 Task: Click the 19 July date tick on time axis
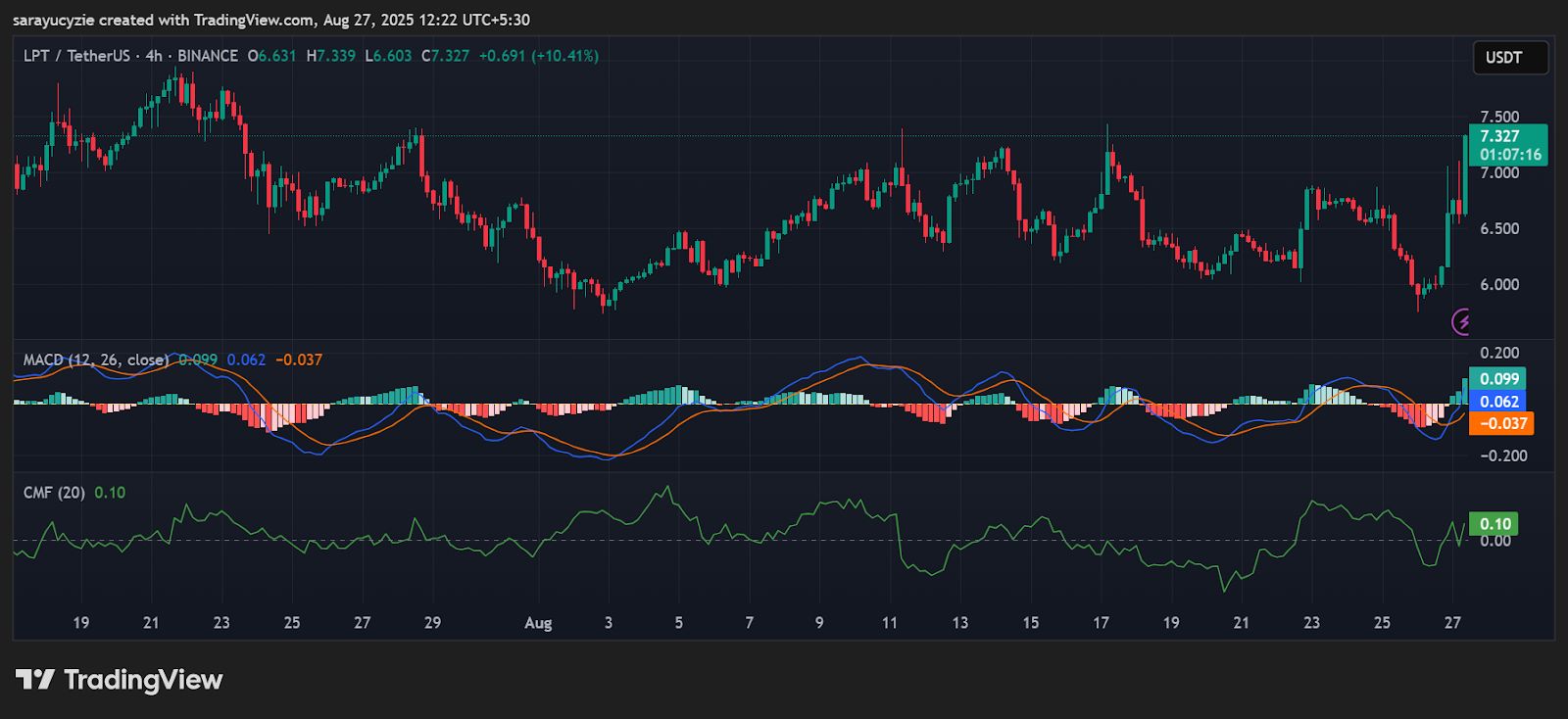coord(80,623)
